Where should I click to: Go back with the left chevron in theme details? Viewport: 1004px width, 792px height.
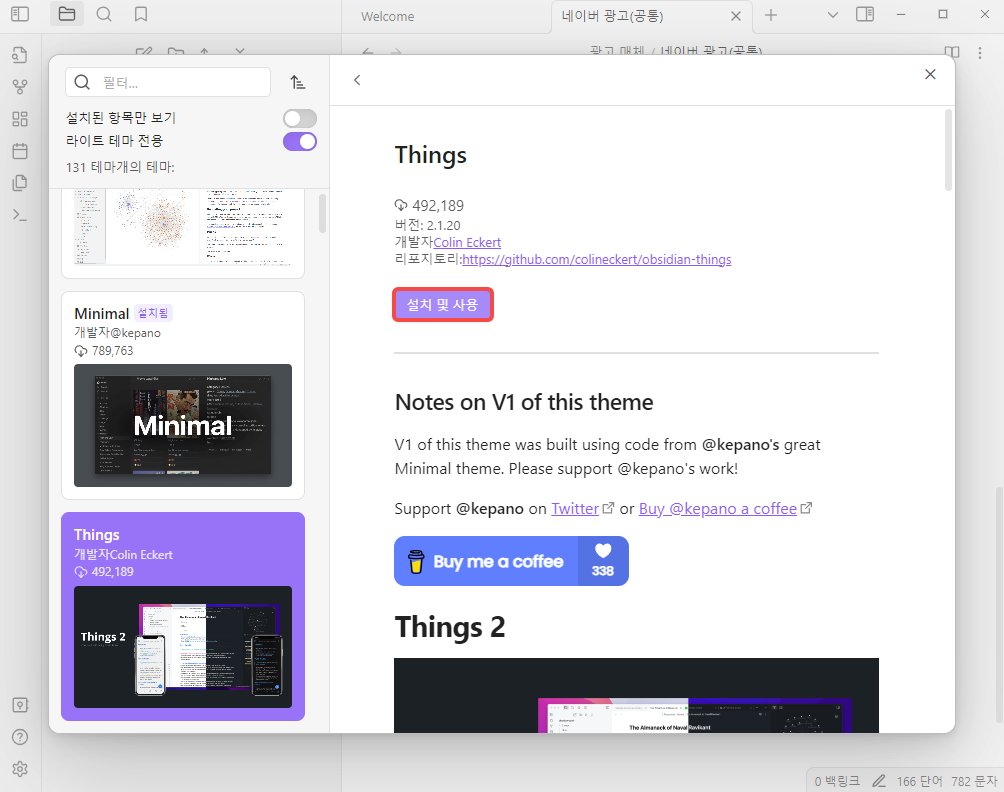coord(357,80)
